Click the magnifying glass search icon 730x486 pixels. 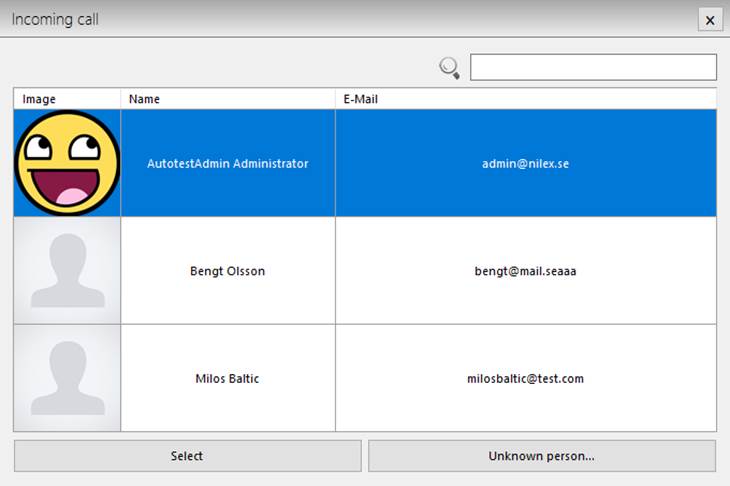(x=450, y=68)
